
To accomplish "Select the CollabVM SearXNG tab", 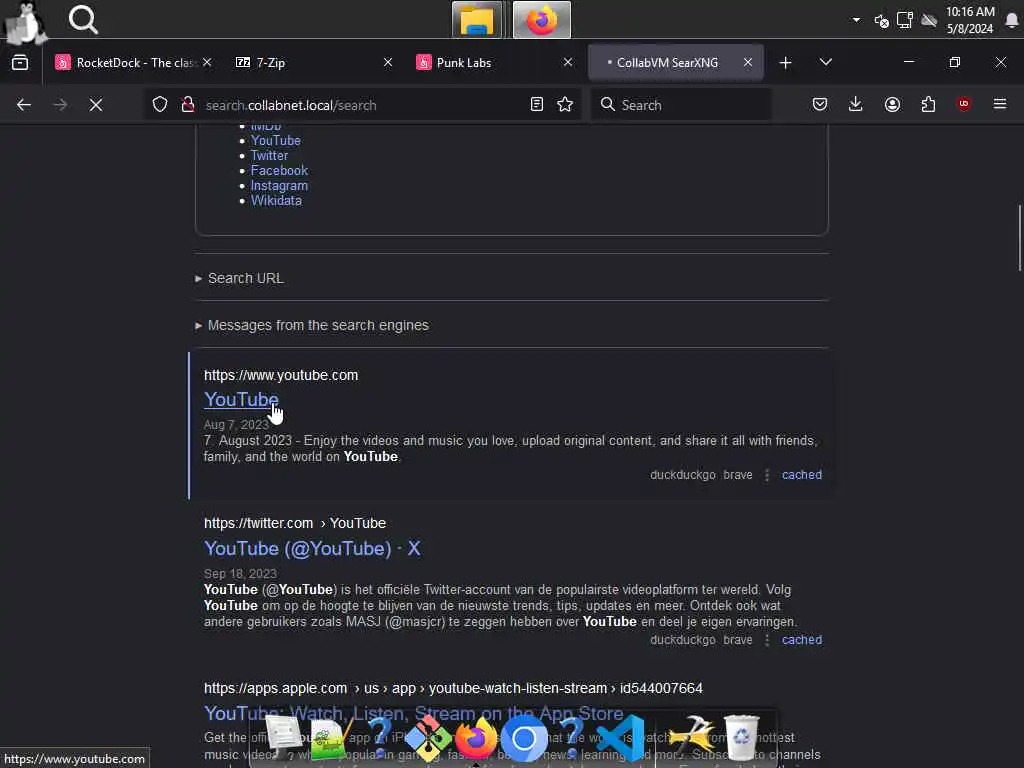I will [676, 62].
